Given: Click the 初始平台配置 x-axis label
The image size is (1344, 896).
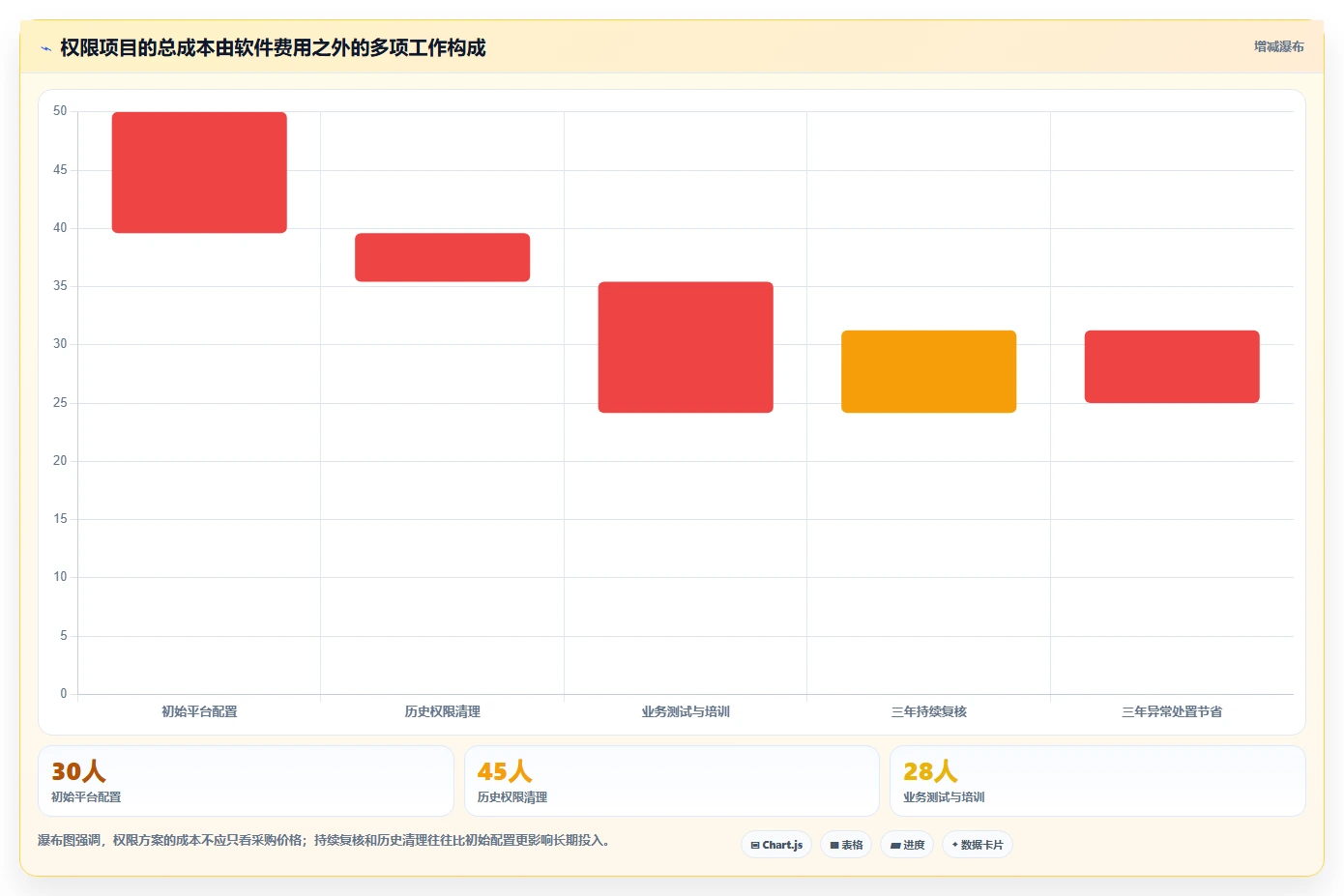Looking at the screenshot, I should [199, 711].
